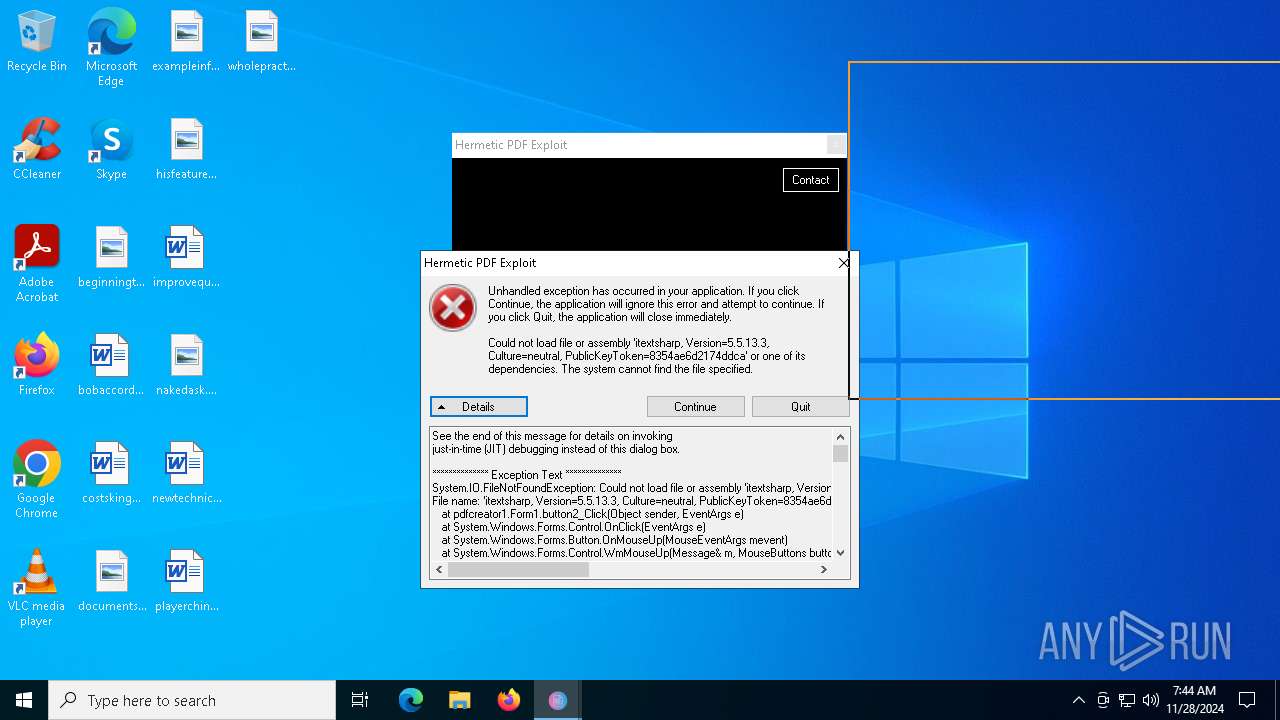Open CCleaner desktop shortcut

point(37,150)
